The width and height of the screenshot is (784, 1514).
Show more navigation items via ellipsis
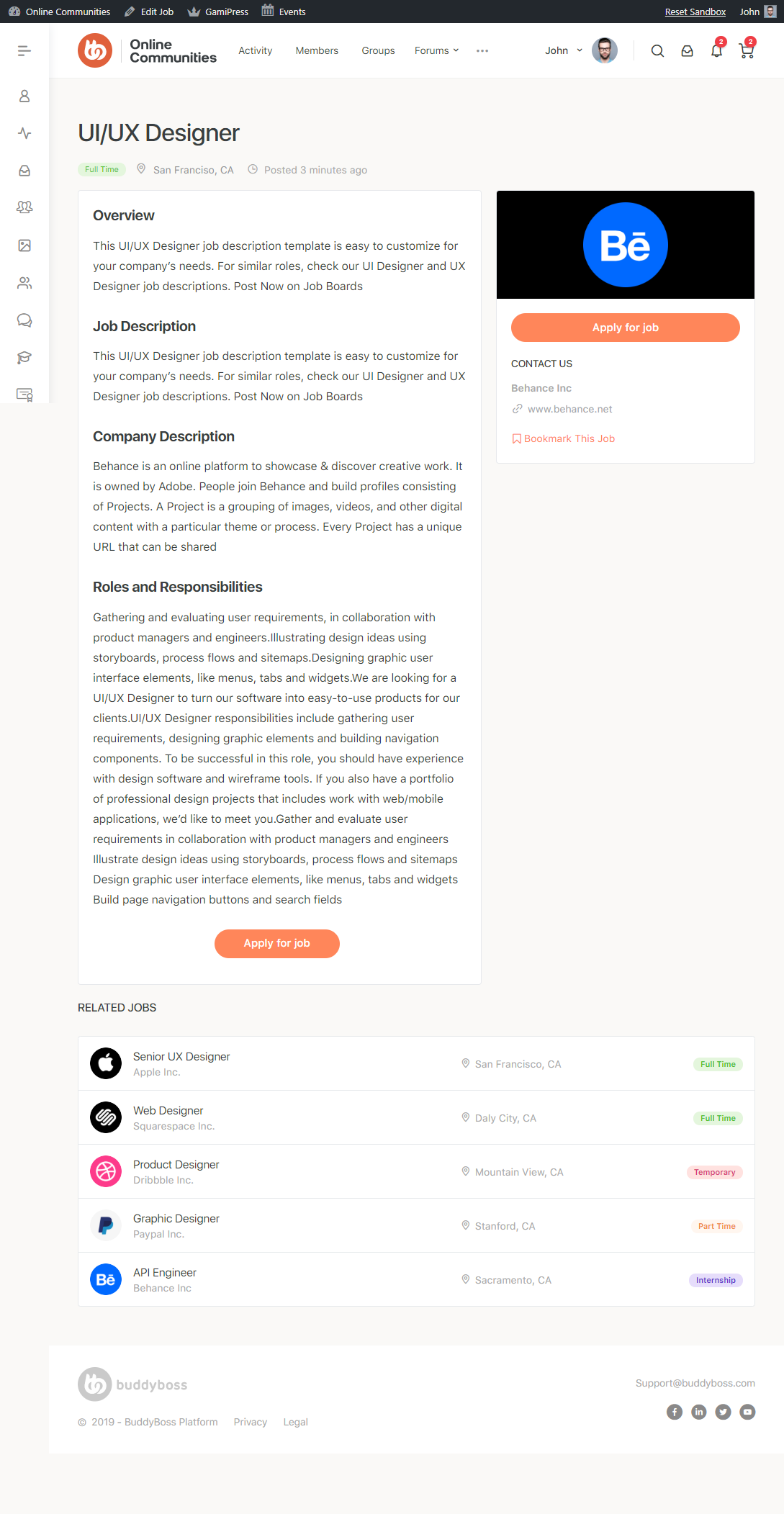click(x=482, y=51)
